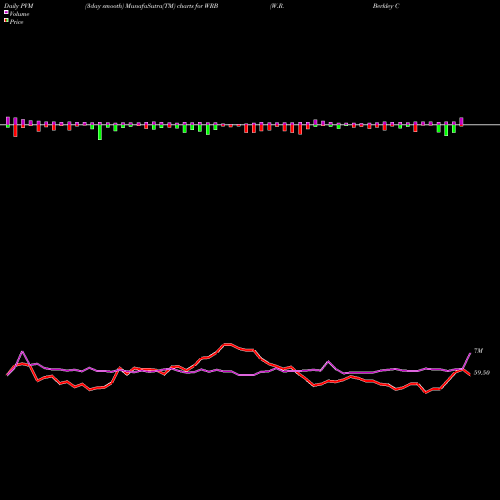The height and width of the screenshot is (500, 500).
Task: Click the 'Volume' legend label
Action: (19, 14)
